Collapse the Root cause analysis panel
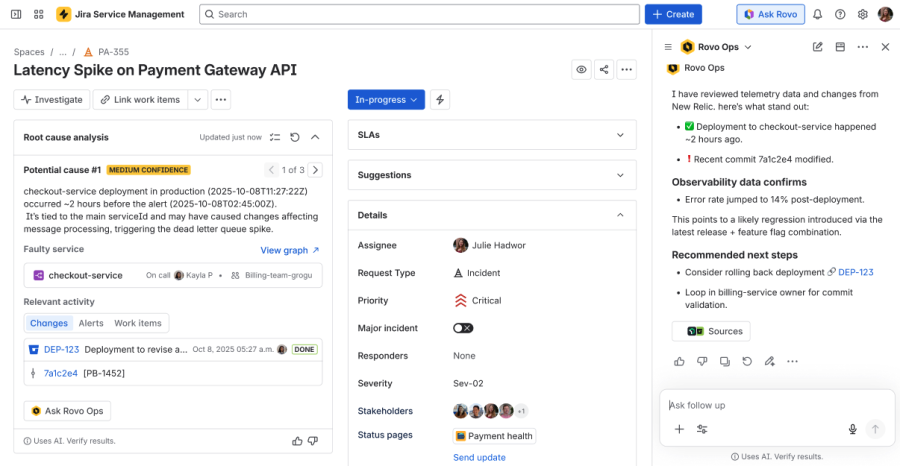The height and width of the screenshot is (466, 900). (315, 137)
